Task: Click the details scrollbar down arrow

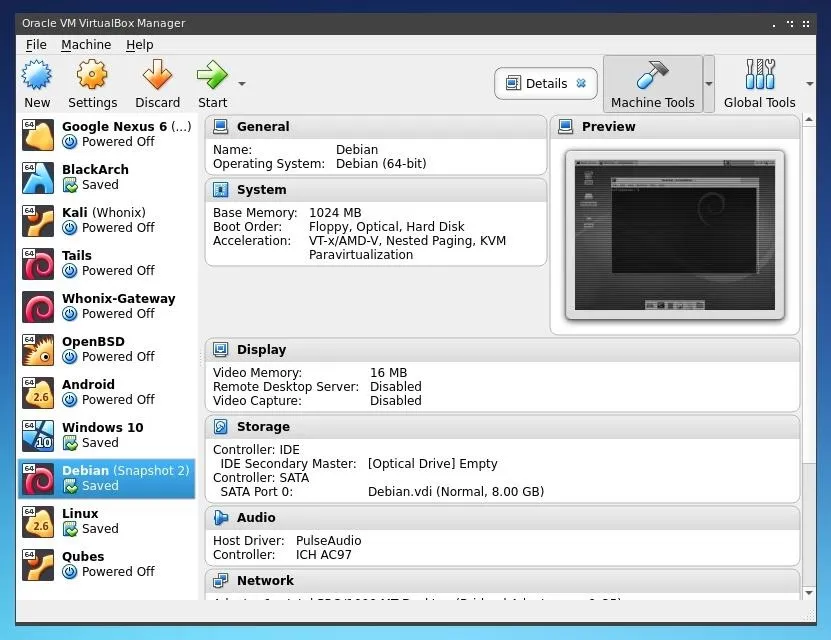Action: point(809,593)
